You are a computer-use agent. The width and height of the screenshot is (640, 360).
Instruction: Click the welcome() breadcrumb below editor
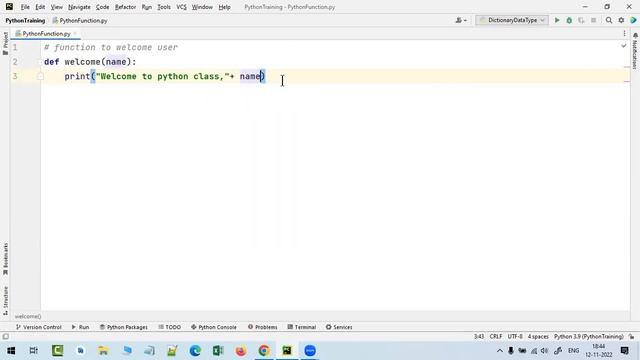pos(28,316)
